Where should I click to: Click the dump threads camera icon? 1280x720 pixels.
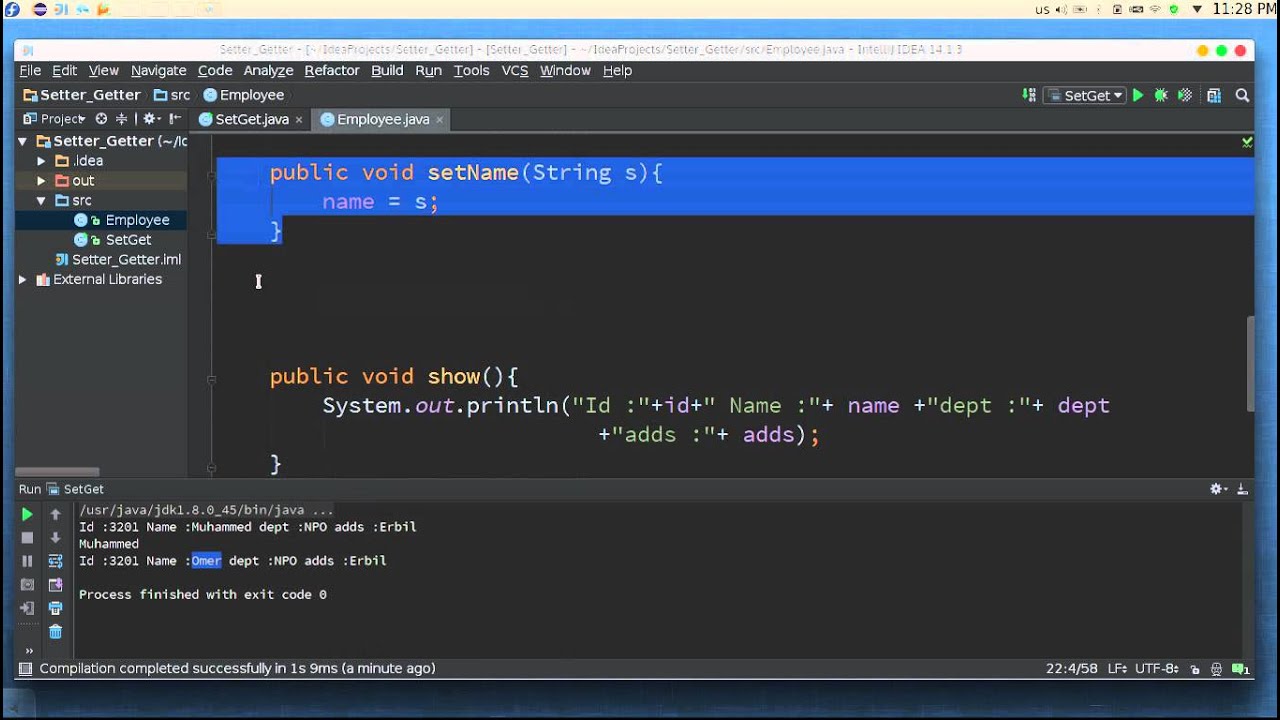click(27, 585)
